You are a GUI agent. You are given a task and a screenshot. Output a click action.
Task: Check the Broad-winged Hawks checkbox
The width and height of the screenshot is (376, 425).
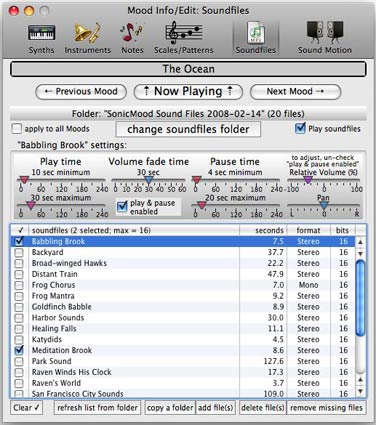coord(19,263)
